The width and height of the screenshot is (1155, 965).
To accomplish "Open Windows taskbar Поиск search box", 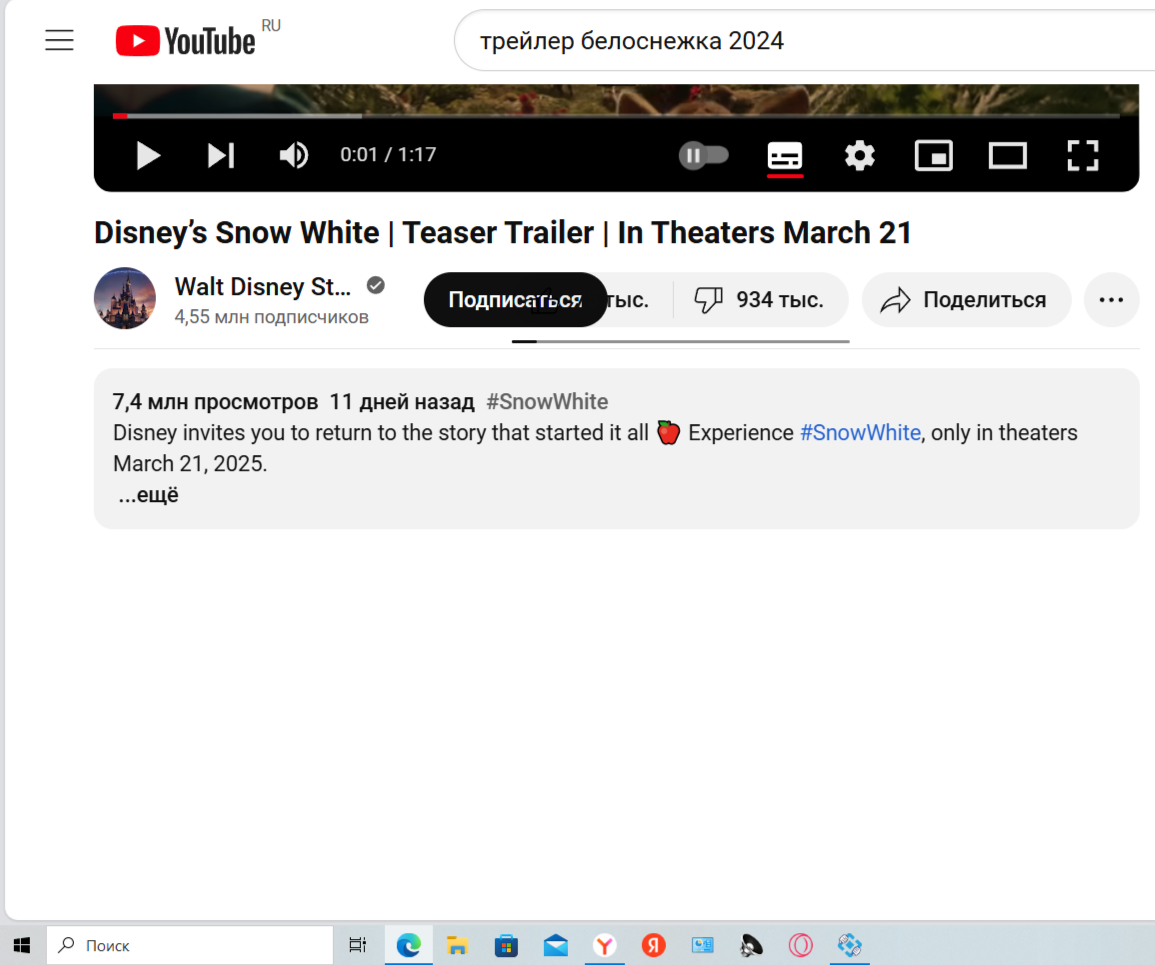I will 190,945.
